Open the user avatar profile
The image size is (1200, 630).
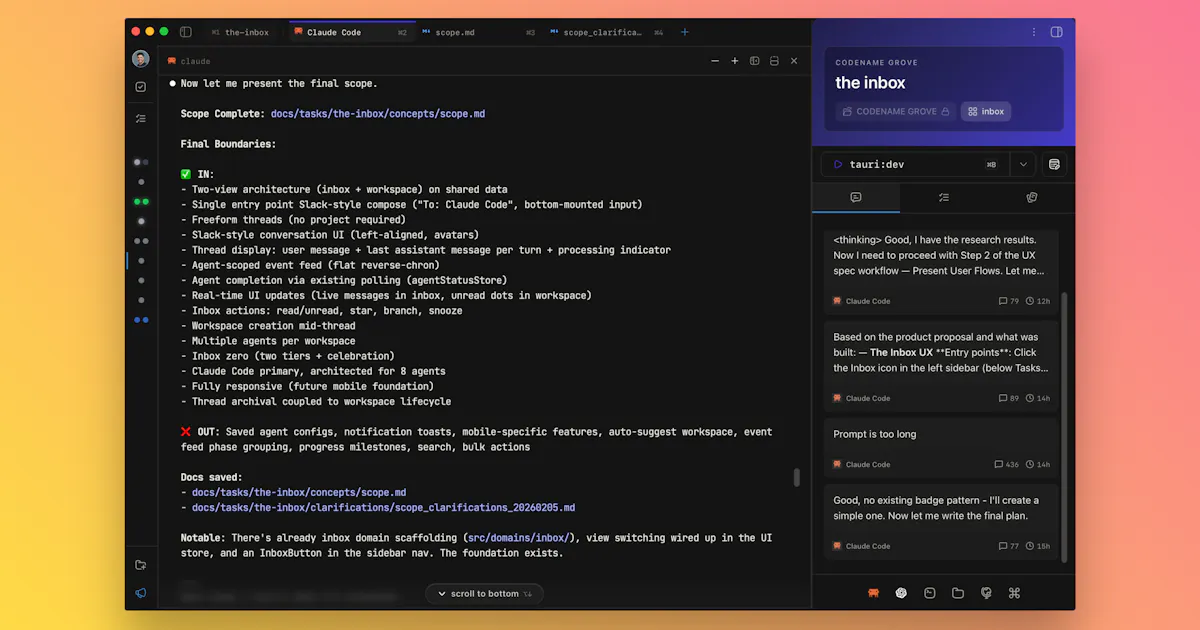pos(141,59)
